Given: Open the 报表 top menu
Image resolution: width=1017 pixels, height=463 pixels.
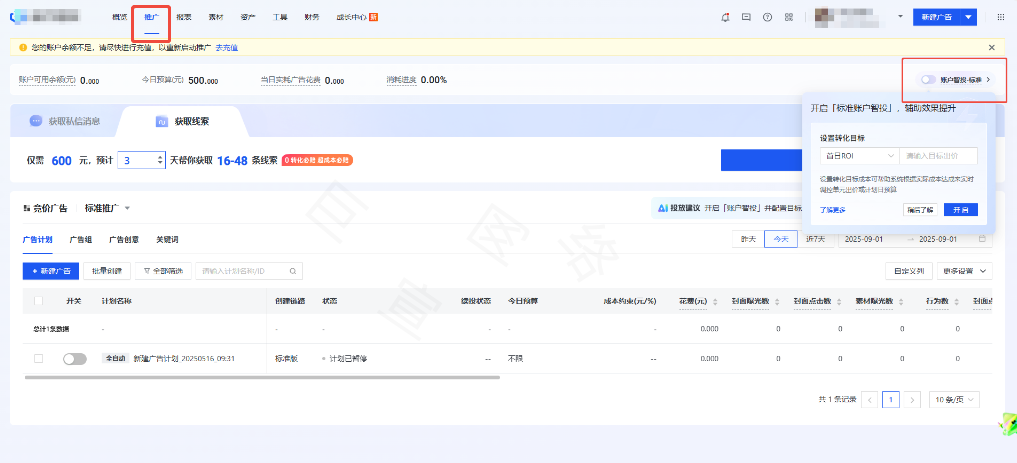Looking at the screenshot, I should coord(184,18).
